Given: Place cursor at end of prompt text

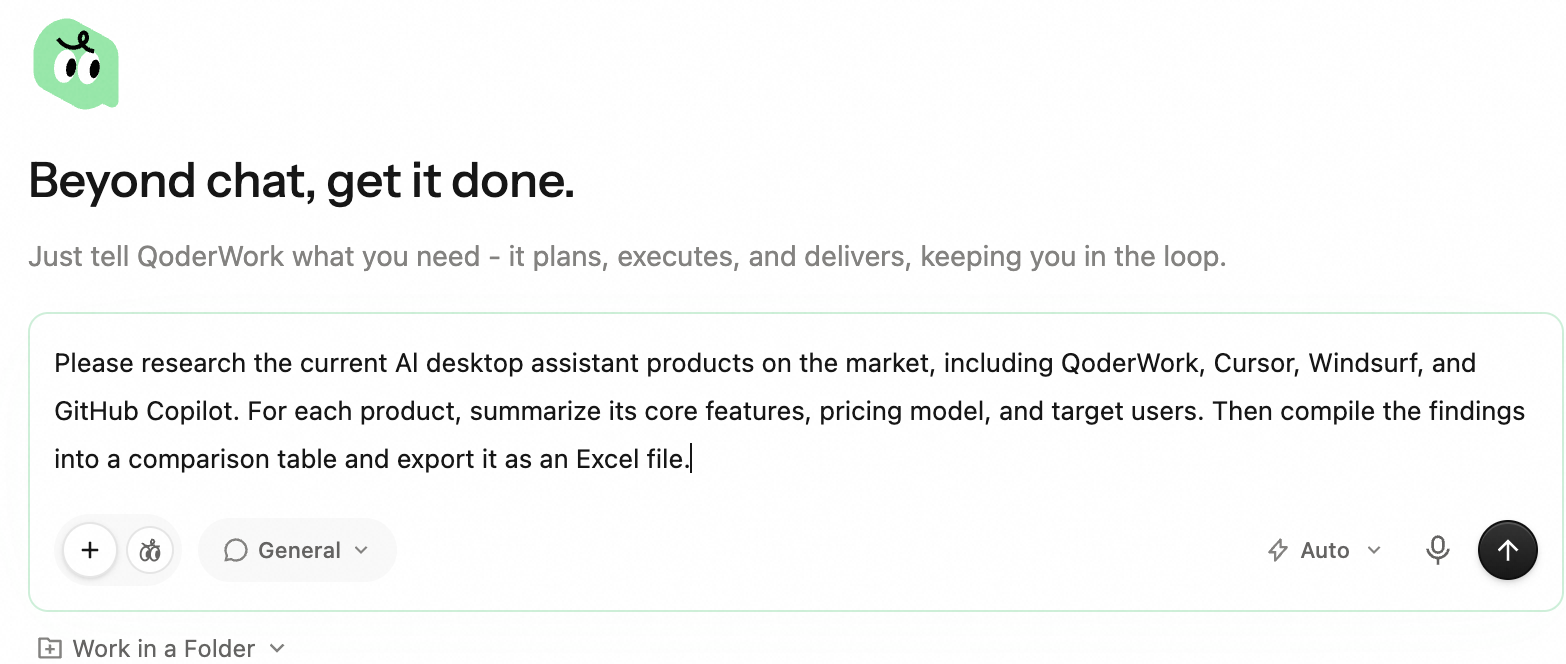Looking at the screenshot, I should [x=691, y=460].
